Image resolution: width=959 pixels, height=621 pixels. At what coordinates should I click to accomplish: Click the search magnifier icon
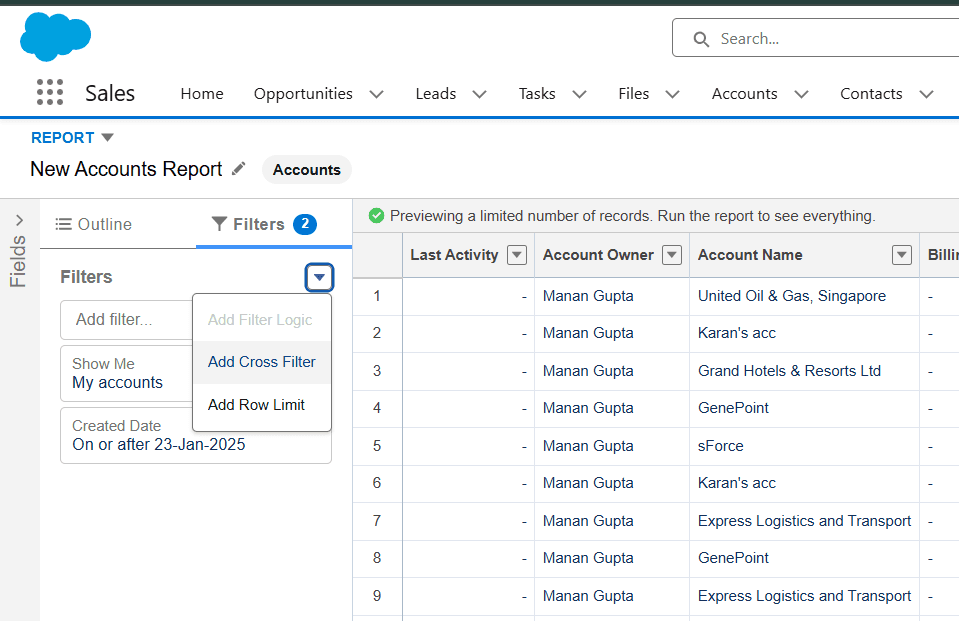(x=701, y=39)
